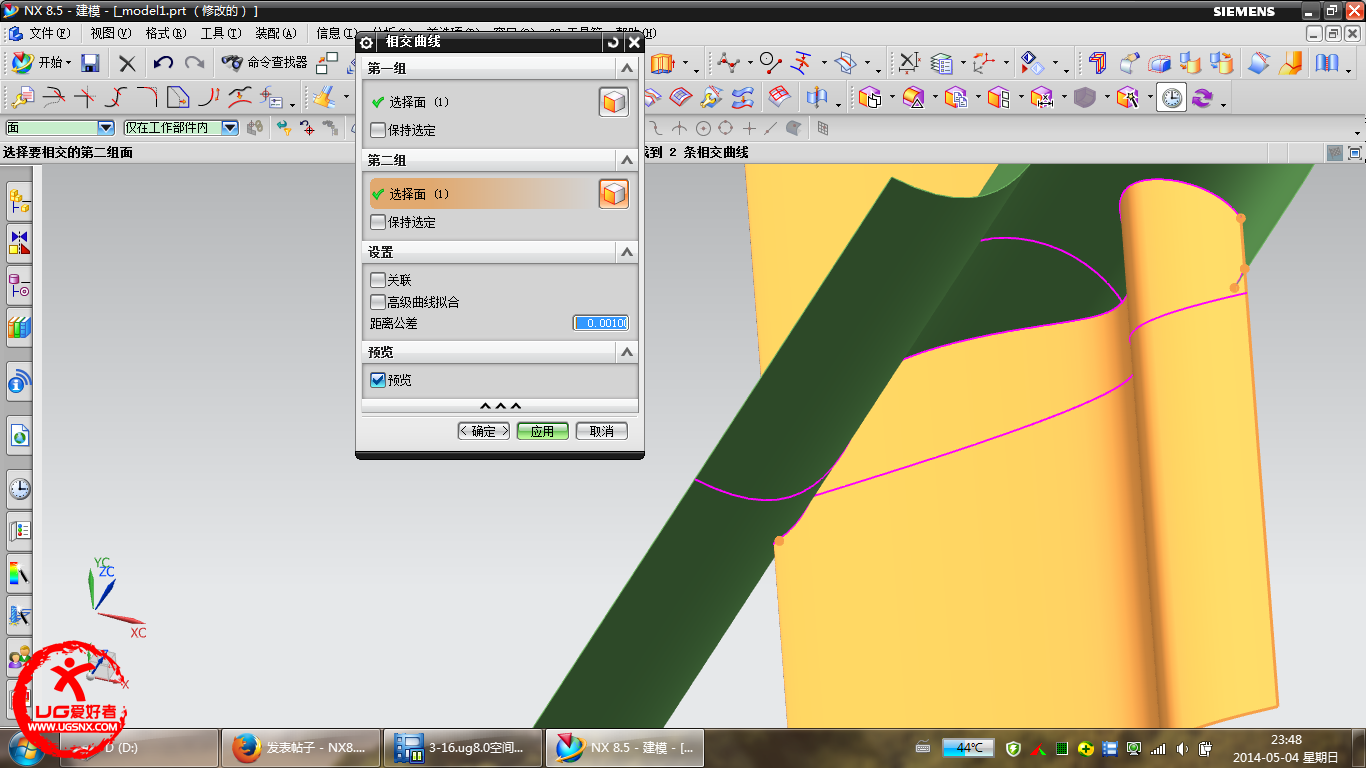Image resolution: width=1366 pixels, height=768 pixels.
Task: Click the circle with line curve icon
Action: (x=770, y=63)
